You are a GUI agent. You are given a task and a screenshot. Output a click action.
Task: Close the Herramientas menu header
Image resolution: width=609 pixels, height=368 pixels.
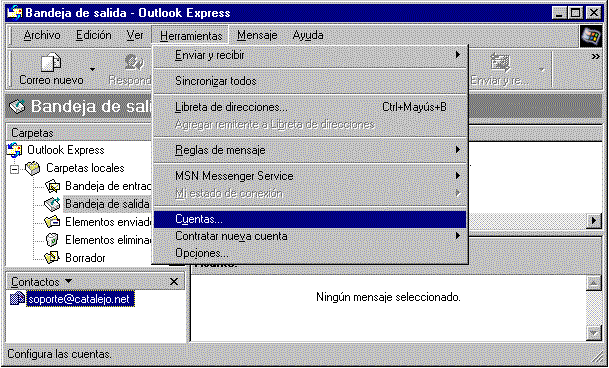tap(191, 35)
